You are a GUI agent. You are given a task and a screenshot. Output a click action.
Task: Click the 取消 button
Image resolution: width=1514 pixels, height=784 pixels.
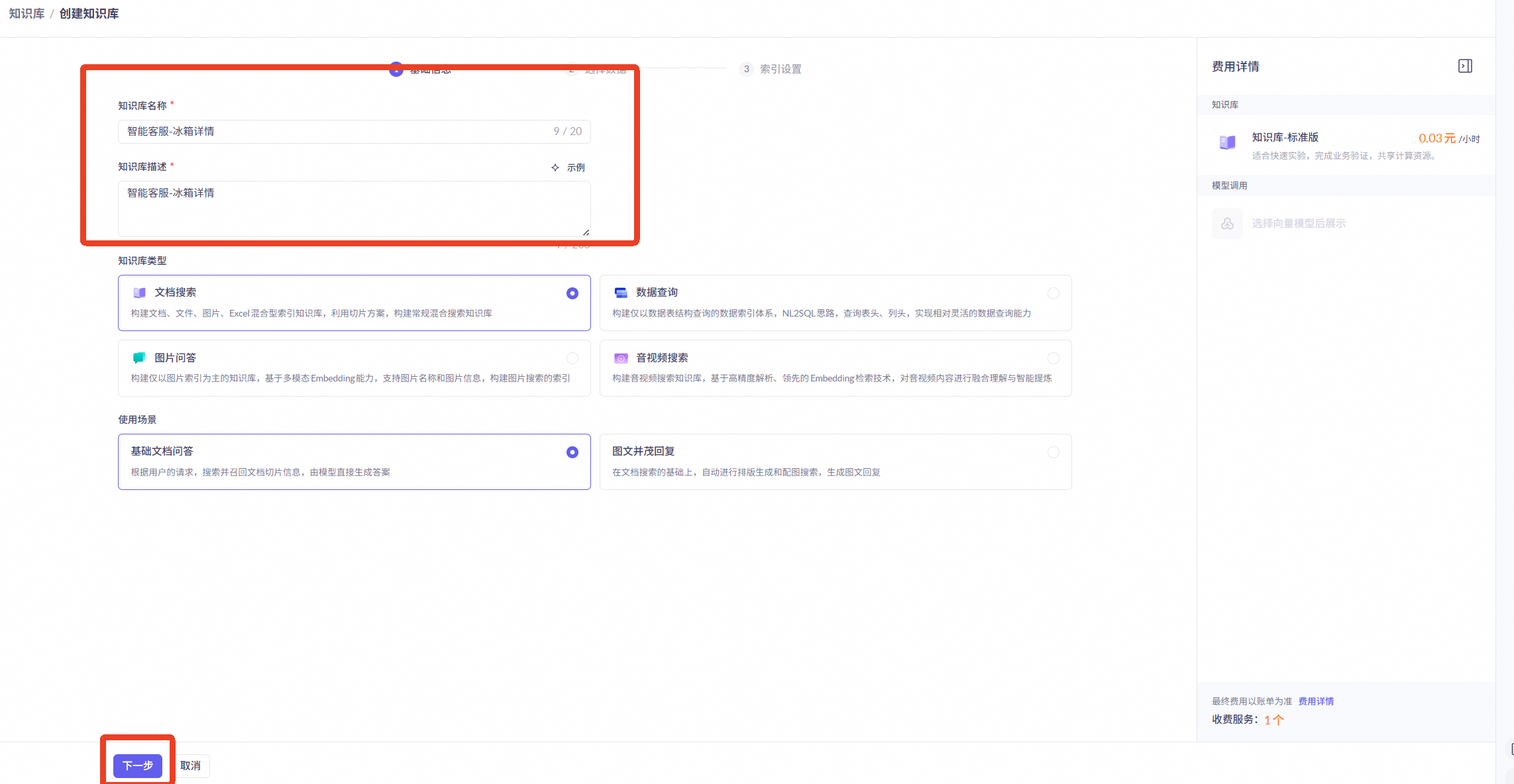pyautogui.click(x=191, y=765)
